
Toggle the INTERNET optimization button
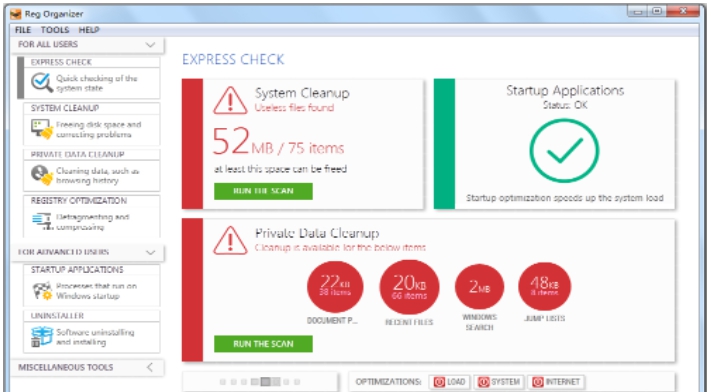click(556, 382)
